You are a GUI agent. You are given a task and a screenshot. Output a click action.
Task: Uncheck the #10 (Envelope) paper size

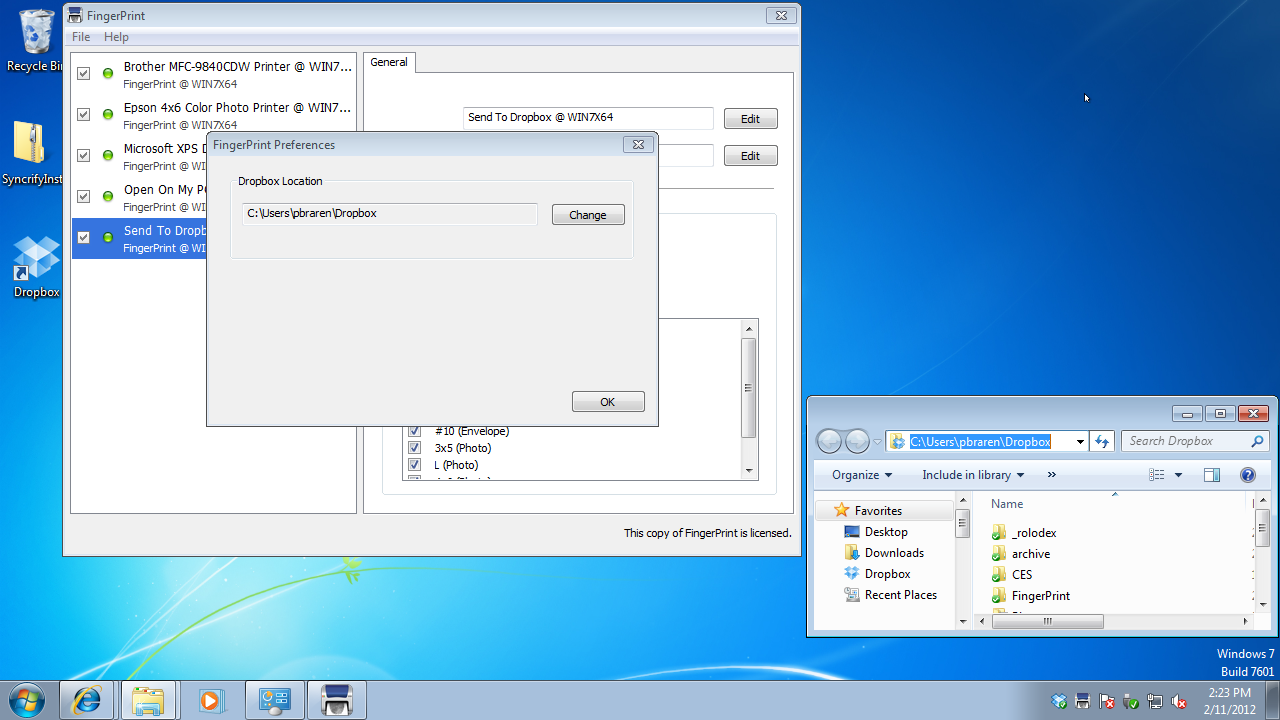414,431
